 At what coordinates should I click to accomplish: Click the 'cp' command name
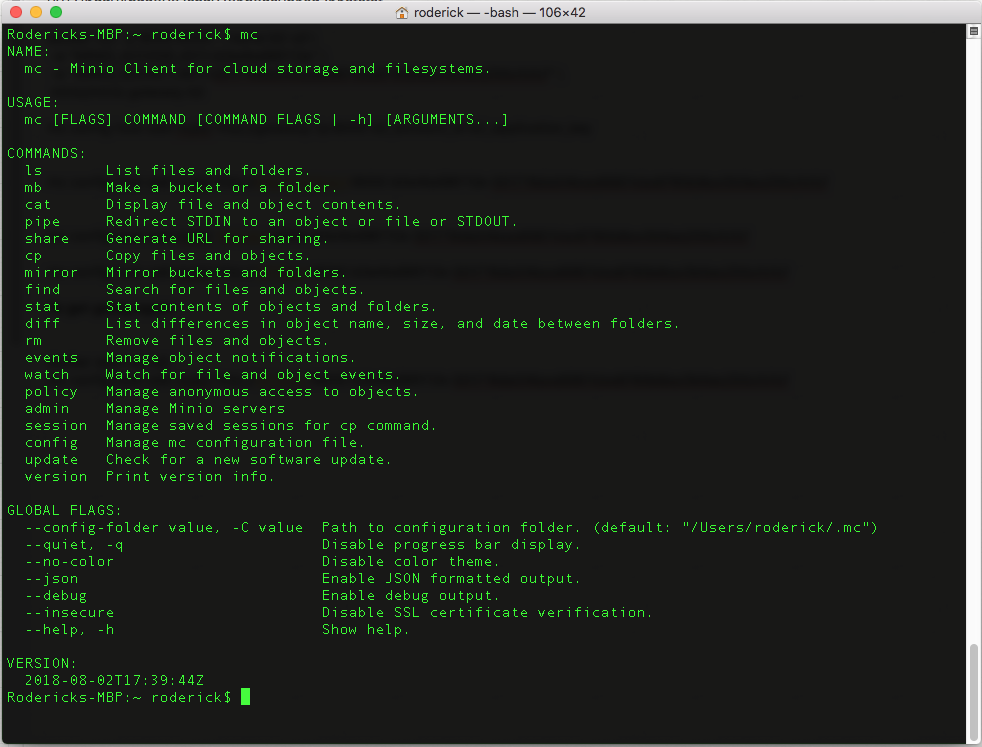coord(33,255)
